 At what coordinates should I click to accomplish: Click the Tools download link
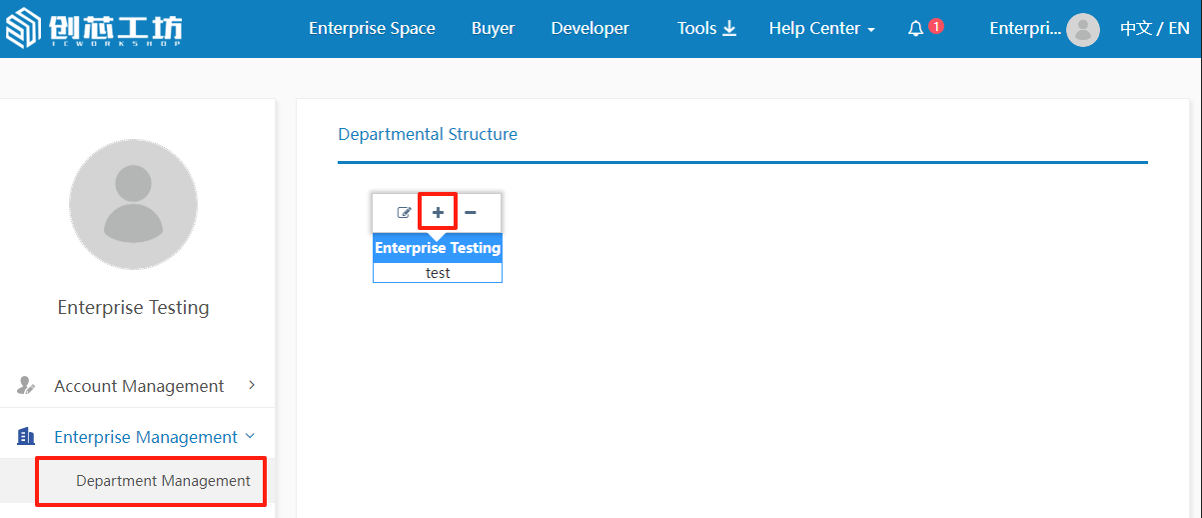(706, 29)
